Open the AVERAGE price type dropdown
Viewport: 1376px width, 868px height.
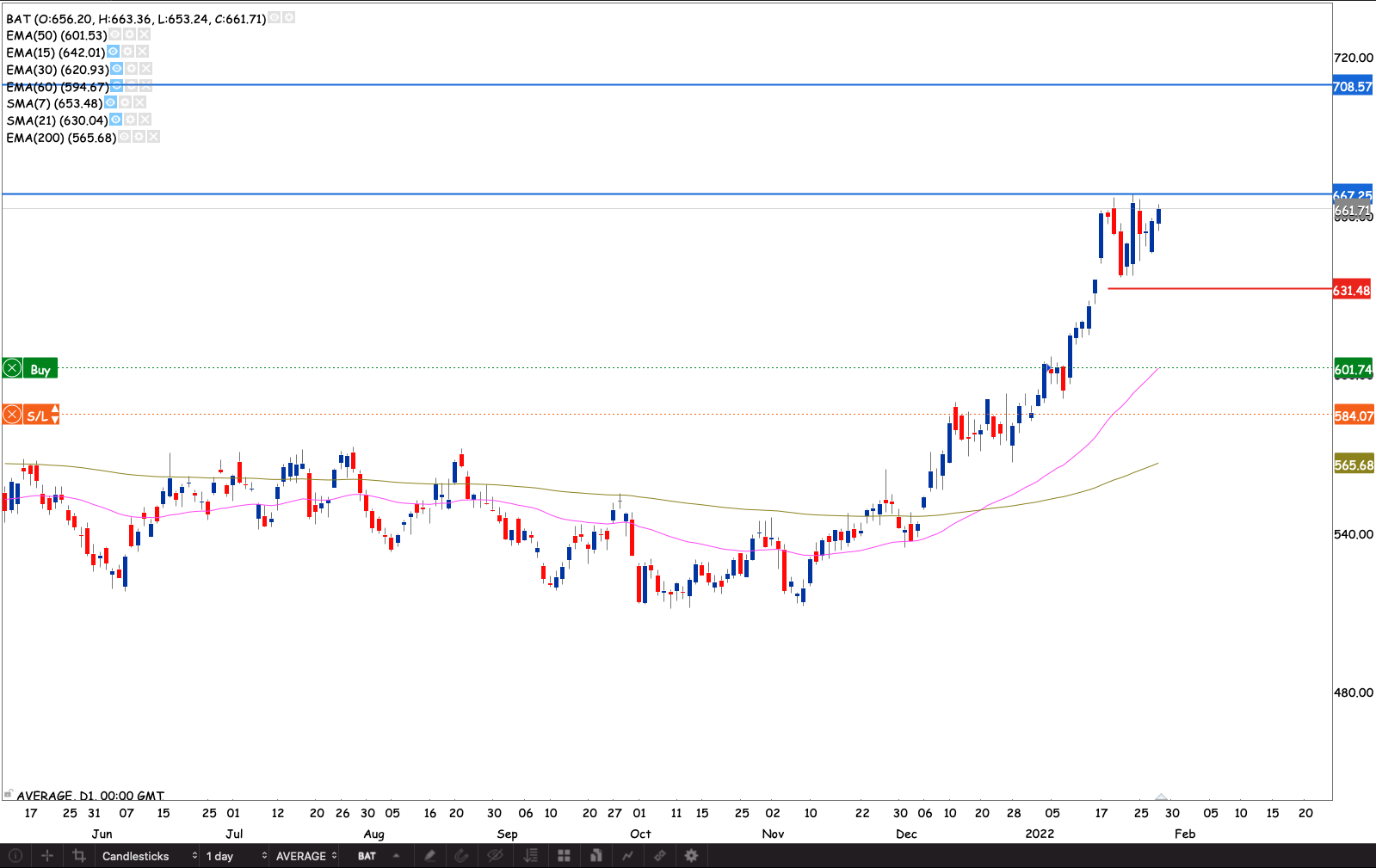coord(305,856)
